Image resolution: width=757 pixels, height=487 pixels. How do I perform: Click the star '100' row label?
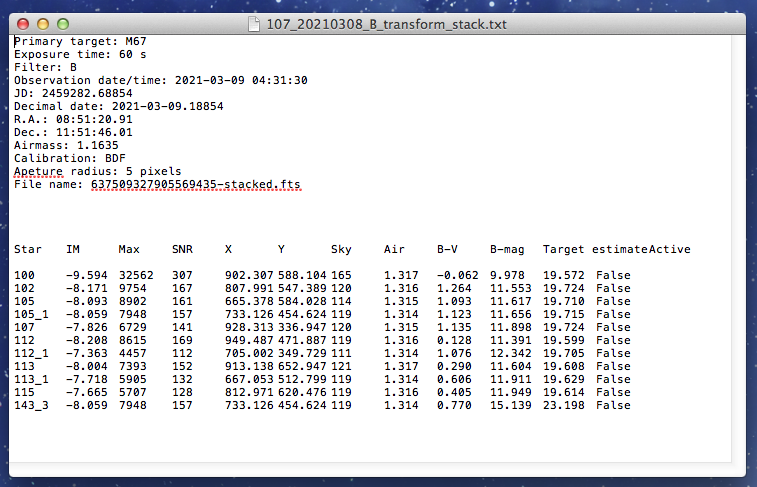click(23, 275)
